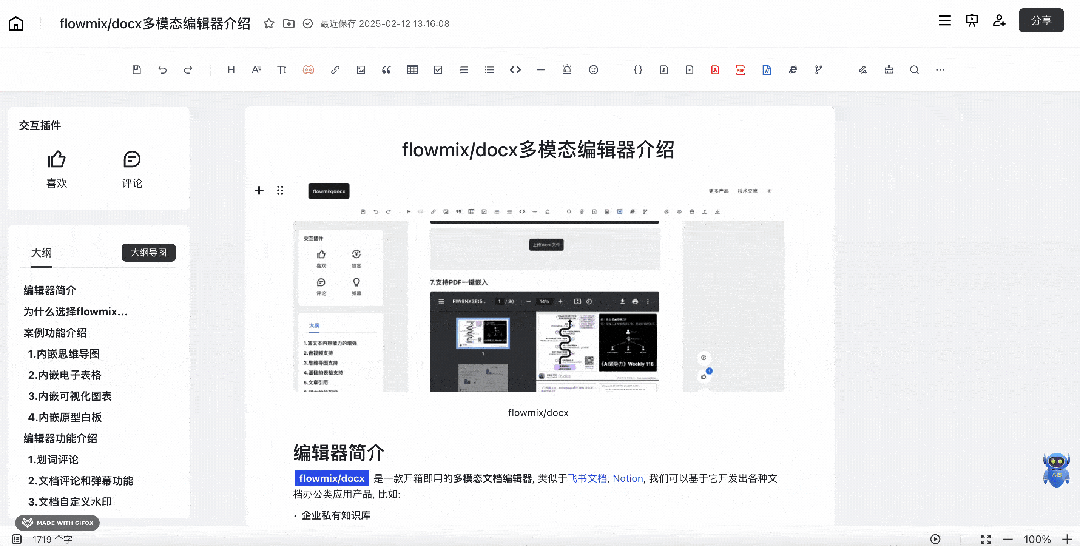
Task: Move document using folder icon
Action: pyautogui.click(x=289, y=23)
